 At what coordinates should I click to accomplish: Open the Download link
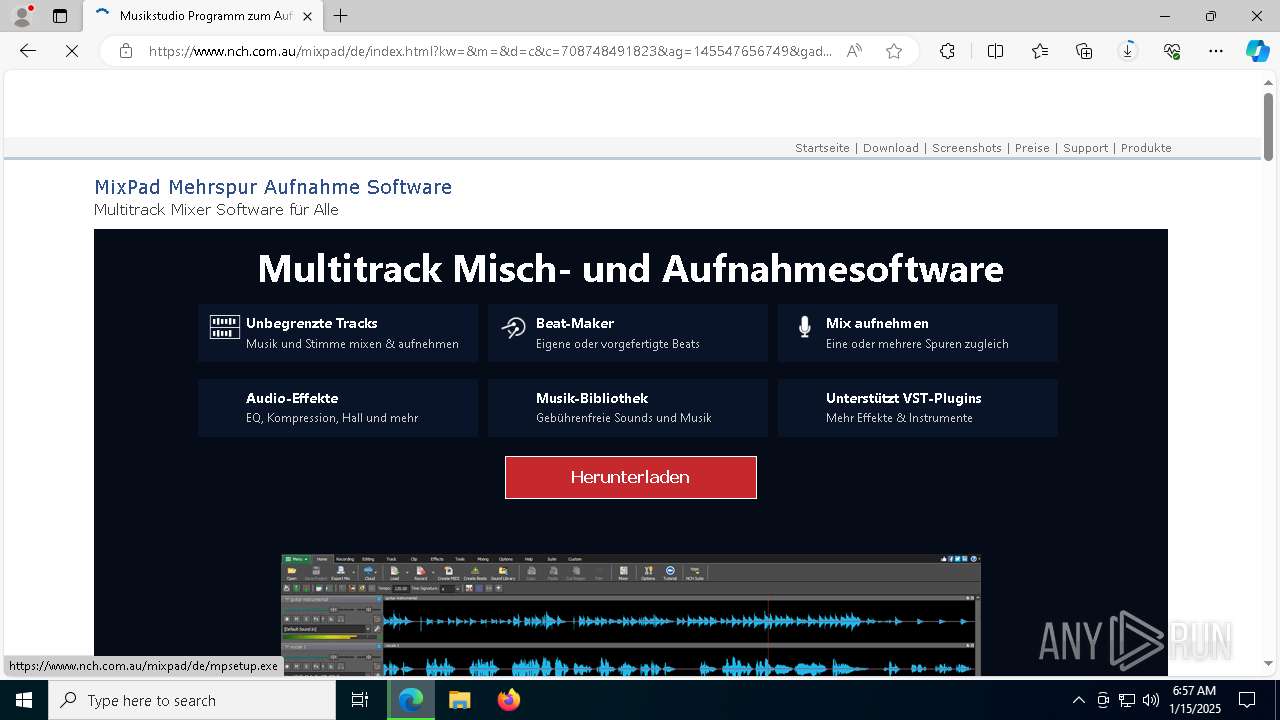pyautogui.click(x=891, y=148)
